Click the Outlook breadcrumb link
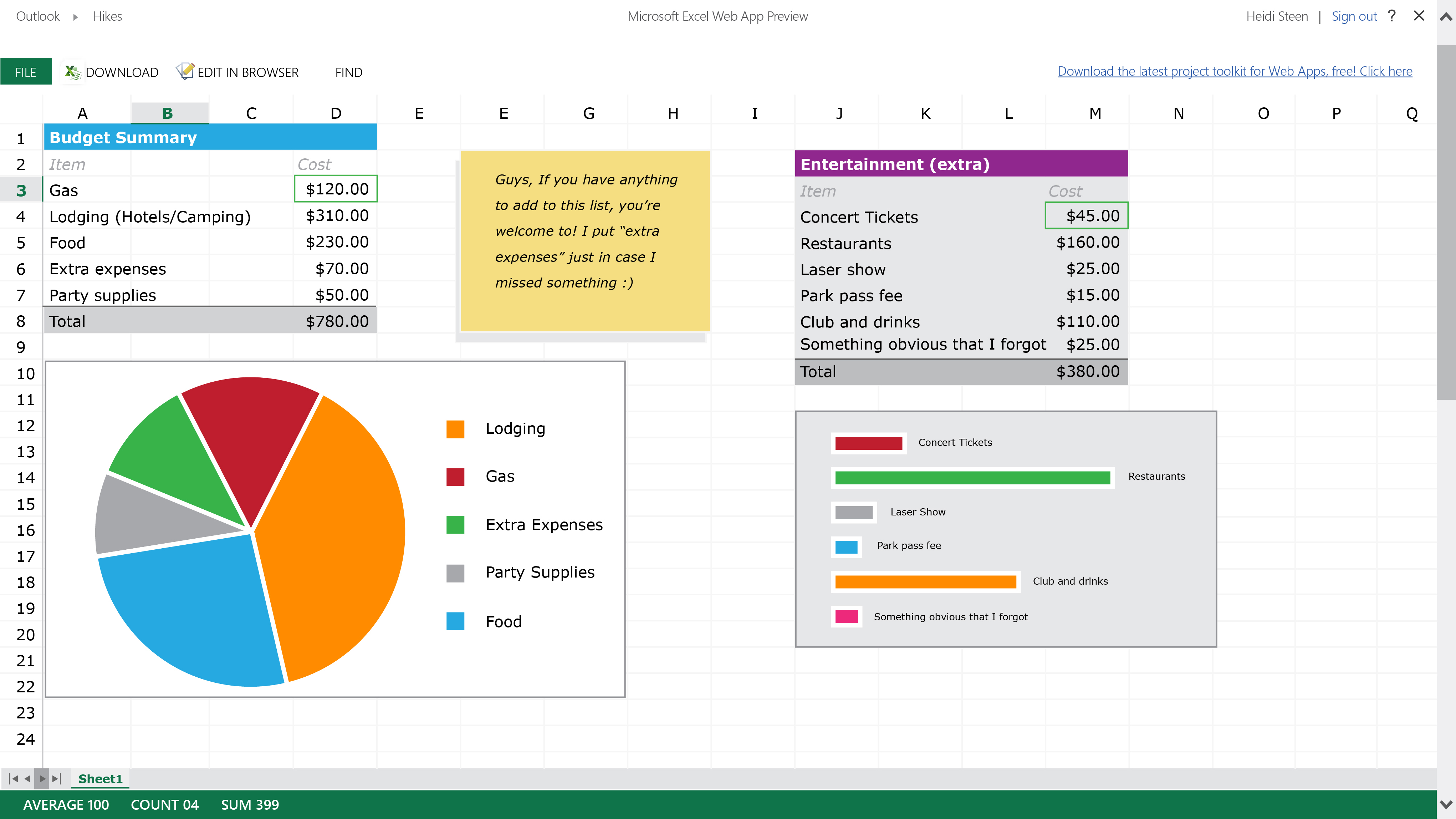 click(x=38, y=16)
